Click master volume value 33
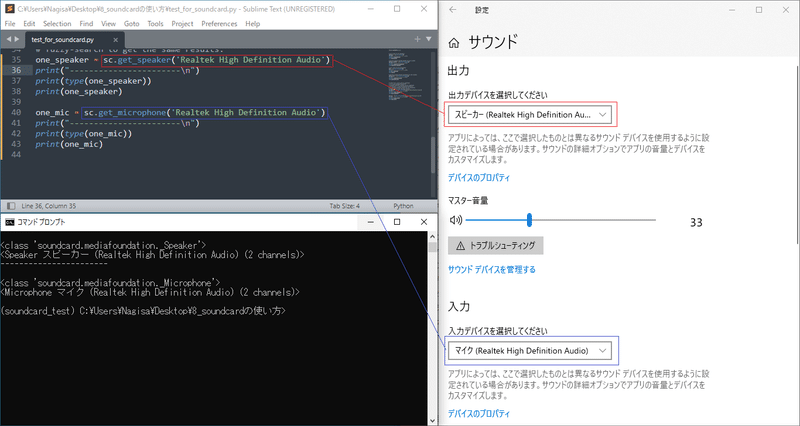Screen dimensions: 800x426 [x=696, y=222]
